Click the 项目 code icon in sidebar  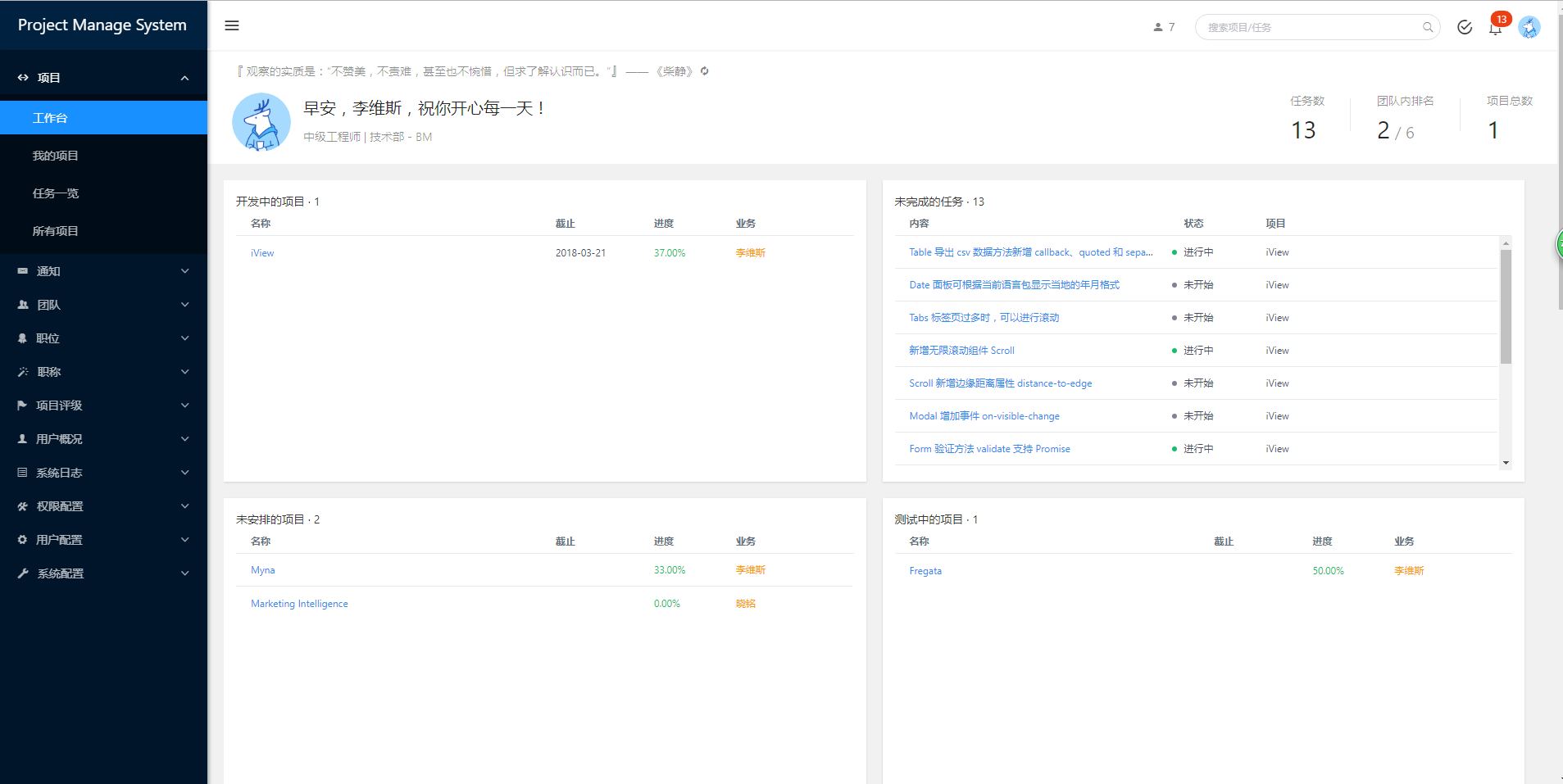coord(23,78)
